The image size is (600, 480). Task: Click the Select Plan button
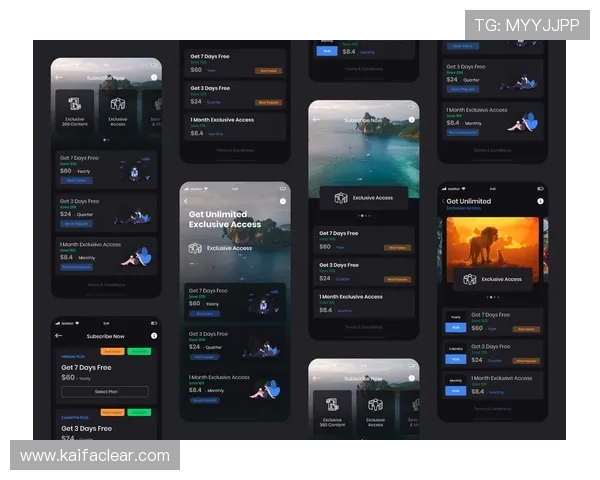click(x=105, y=392)
